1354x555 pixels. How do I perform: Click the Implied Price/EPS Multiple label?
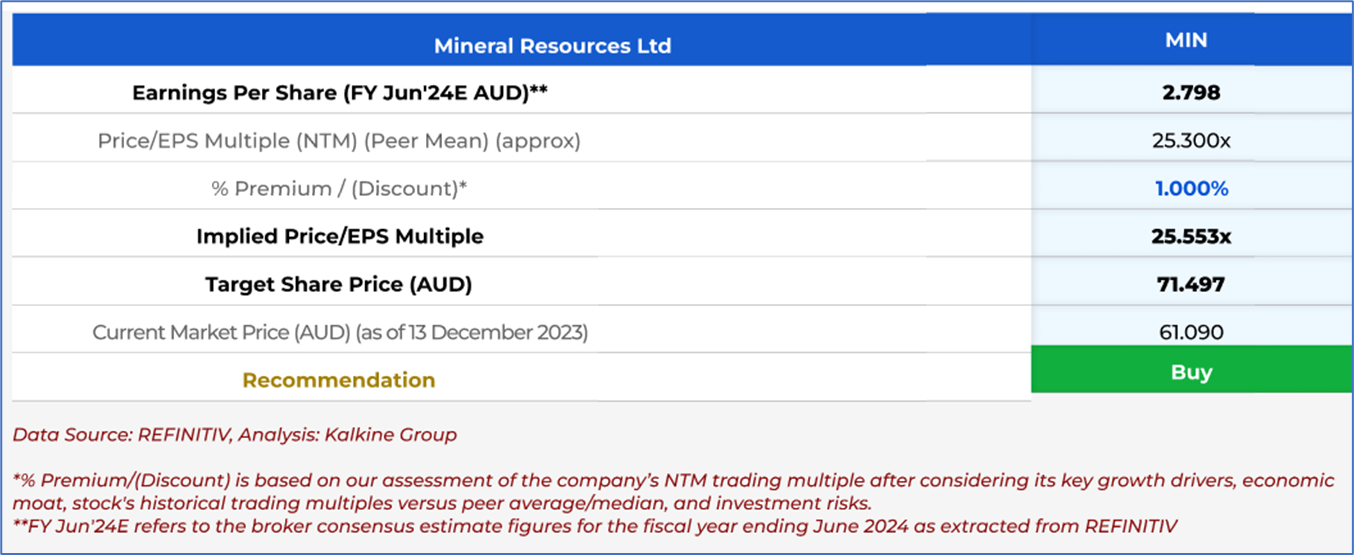[x=340, y=237]
